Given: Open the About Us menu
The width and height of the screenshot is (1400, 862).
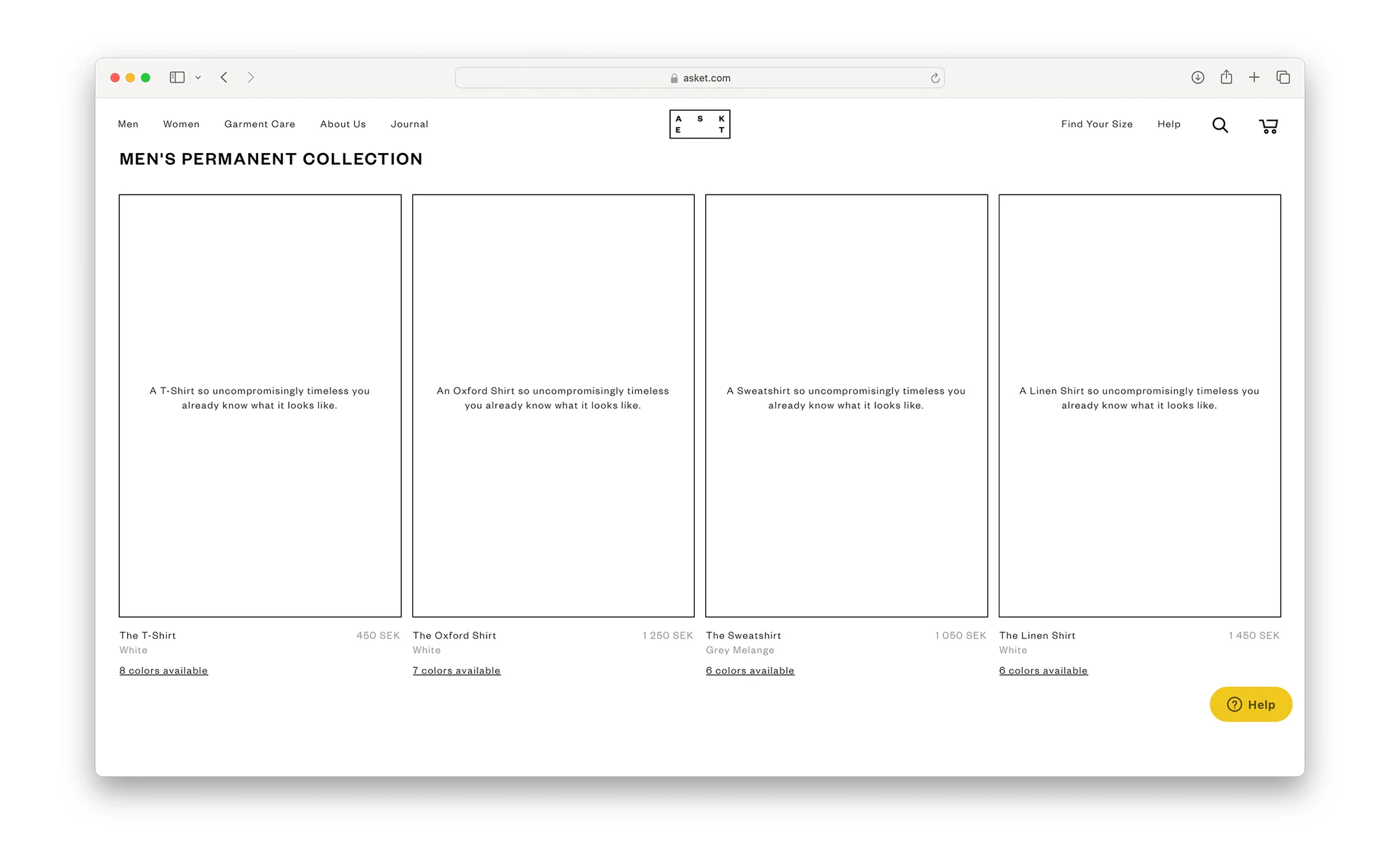Looking at the screenshot, I should 343,124.
